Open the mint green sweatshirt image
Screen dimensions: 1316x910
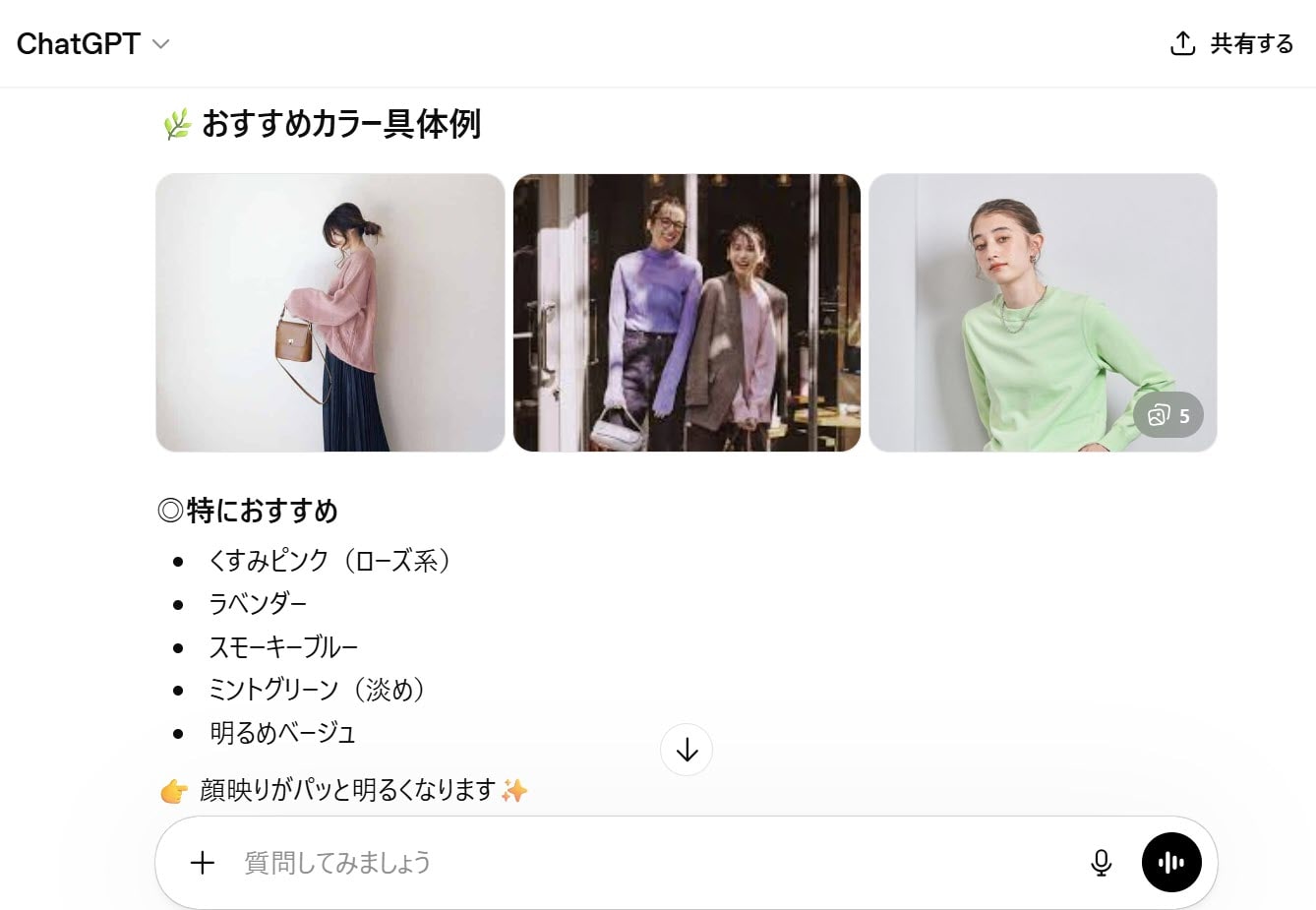(x=1043, y=313)
